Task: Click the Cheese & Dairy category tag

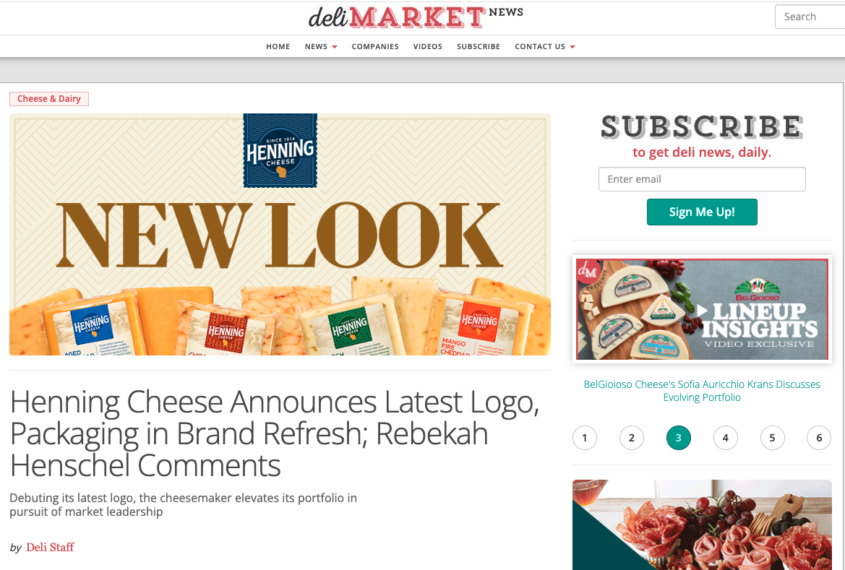Action: tap(49, 99)
